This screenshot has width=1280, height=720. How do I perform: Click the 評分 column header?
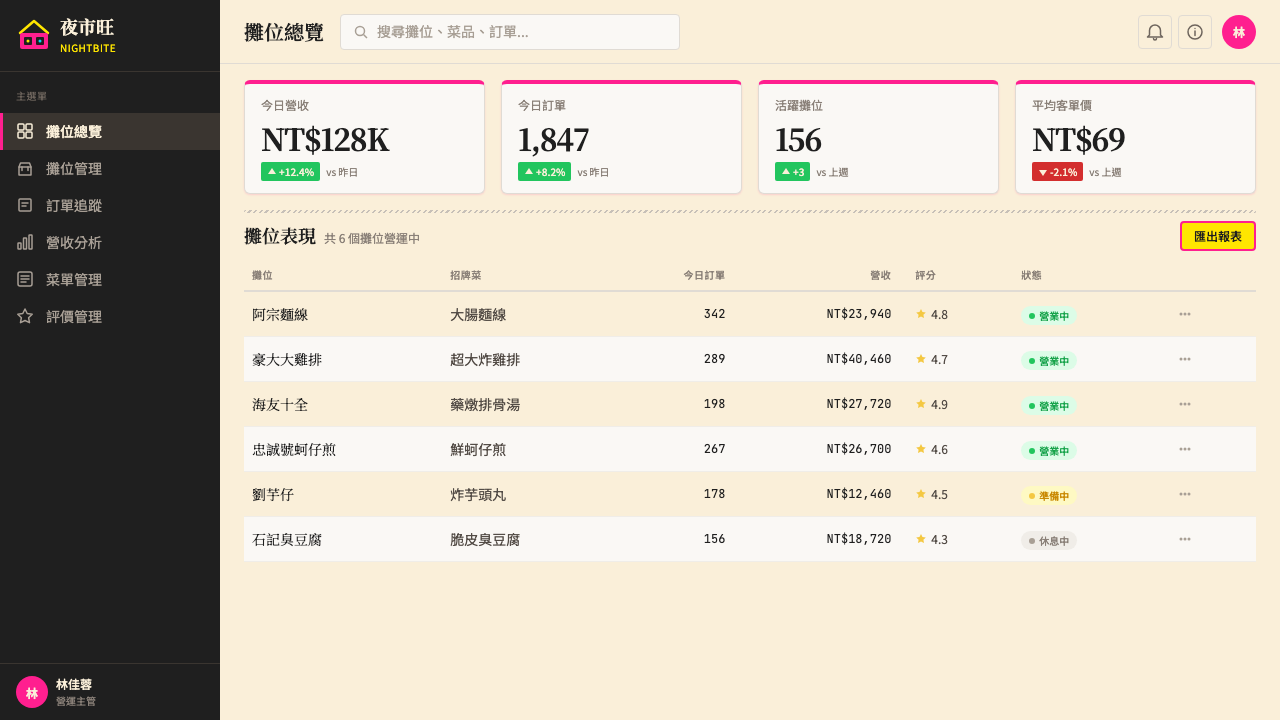[x=925, y=275]
